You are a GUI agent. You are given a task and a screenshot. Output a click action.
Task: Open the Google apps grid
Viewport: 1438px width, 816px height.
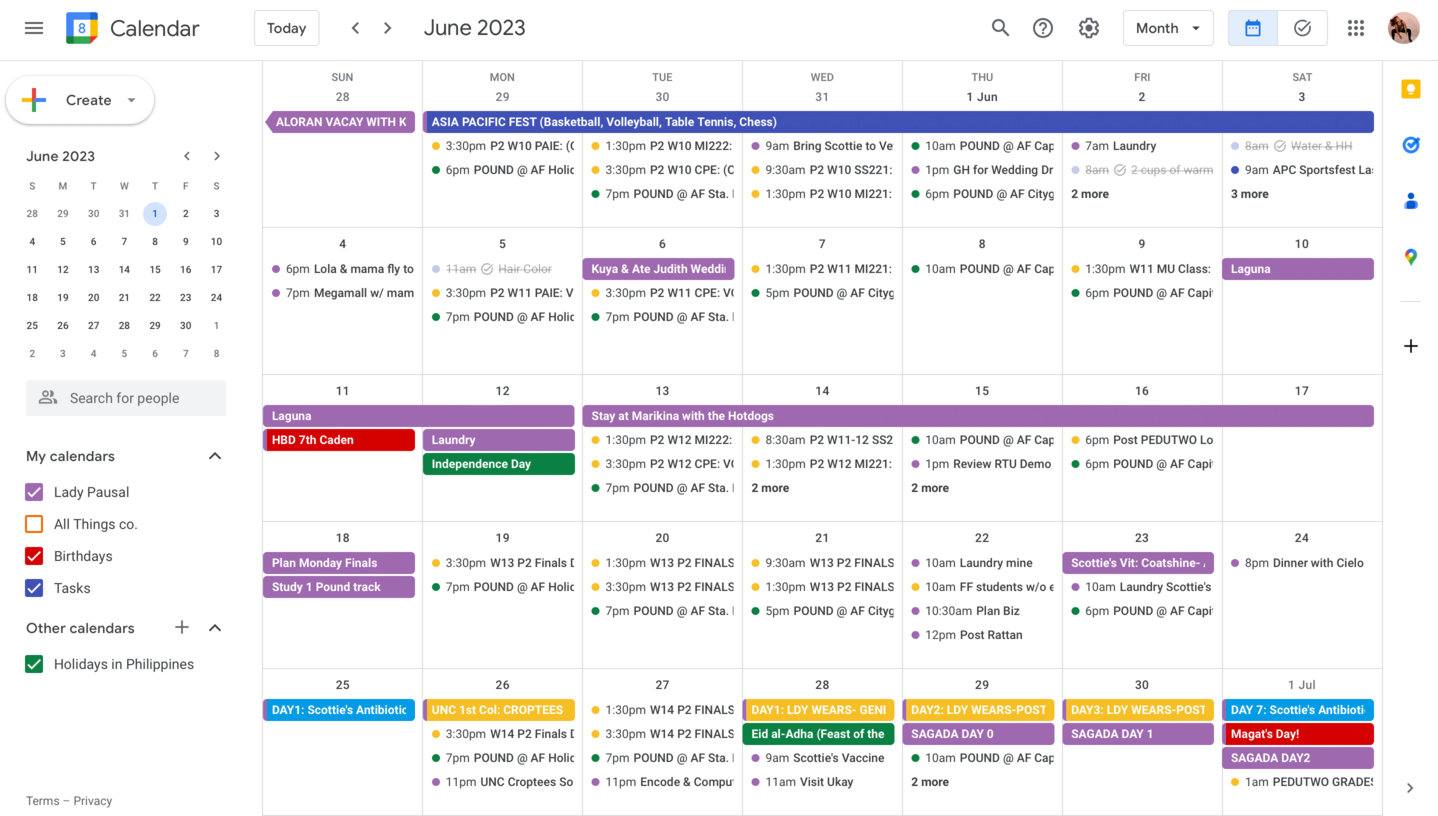[x=1356, y=28]
